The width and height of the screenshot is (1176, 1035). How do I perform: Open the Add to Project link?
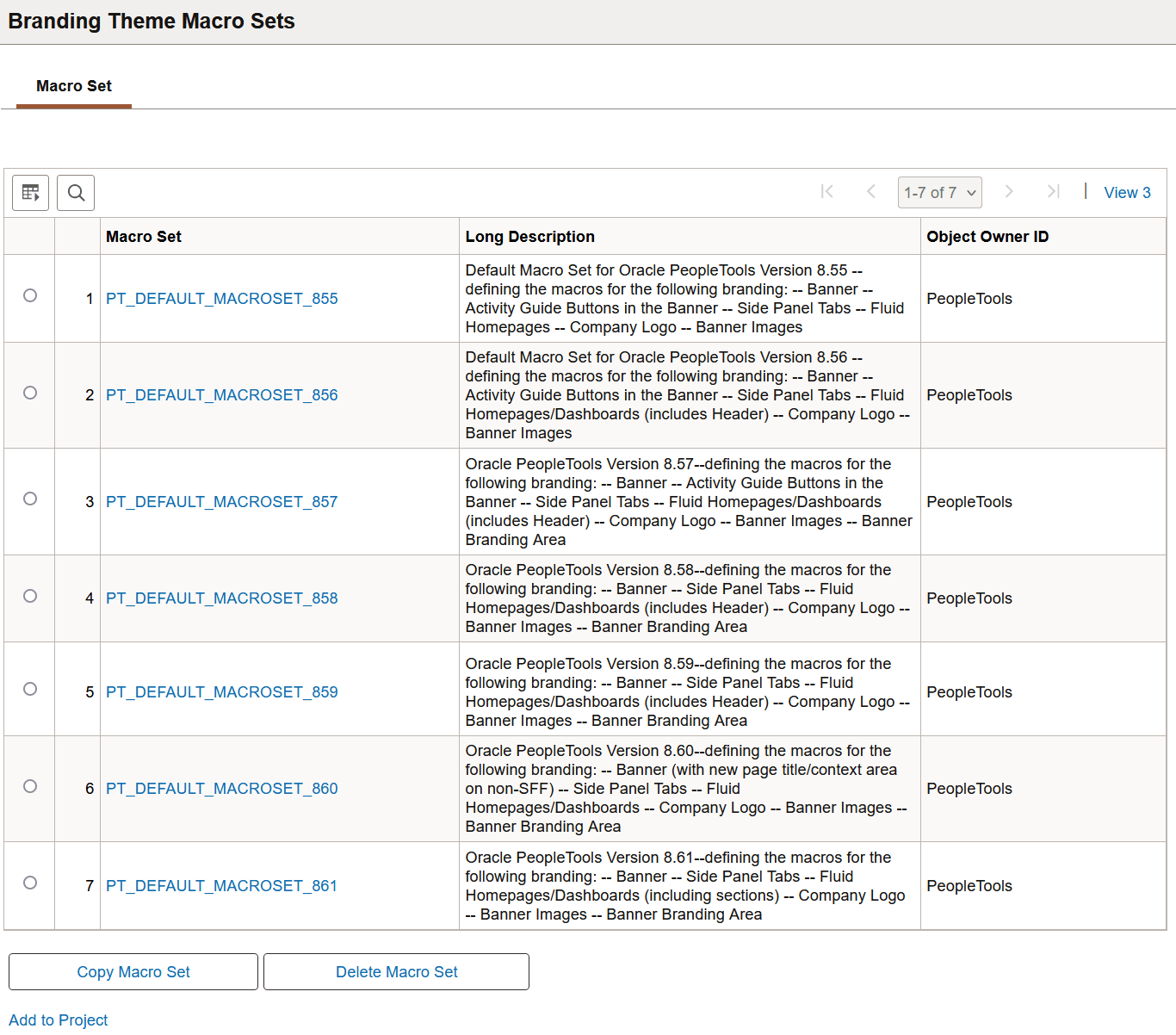coord(59,1020)
